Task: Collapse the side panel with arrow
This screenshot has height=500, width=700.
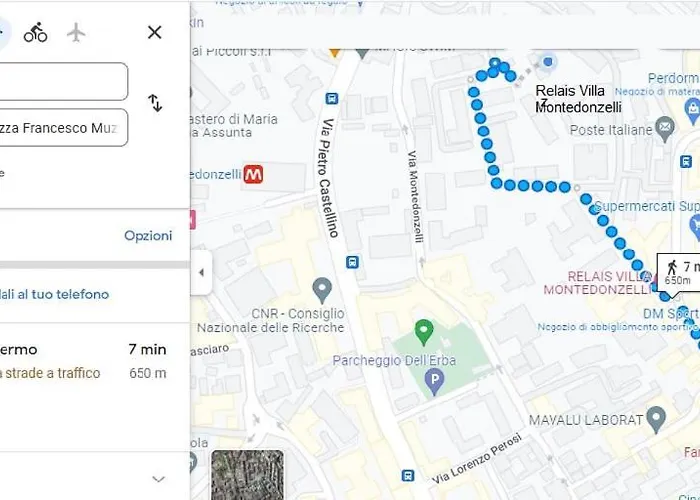Action: [x=201, y=272]
